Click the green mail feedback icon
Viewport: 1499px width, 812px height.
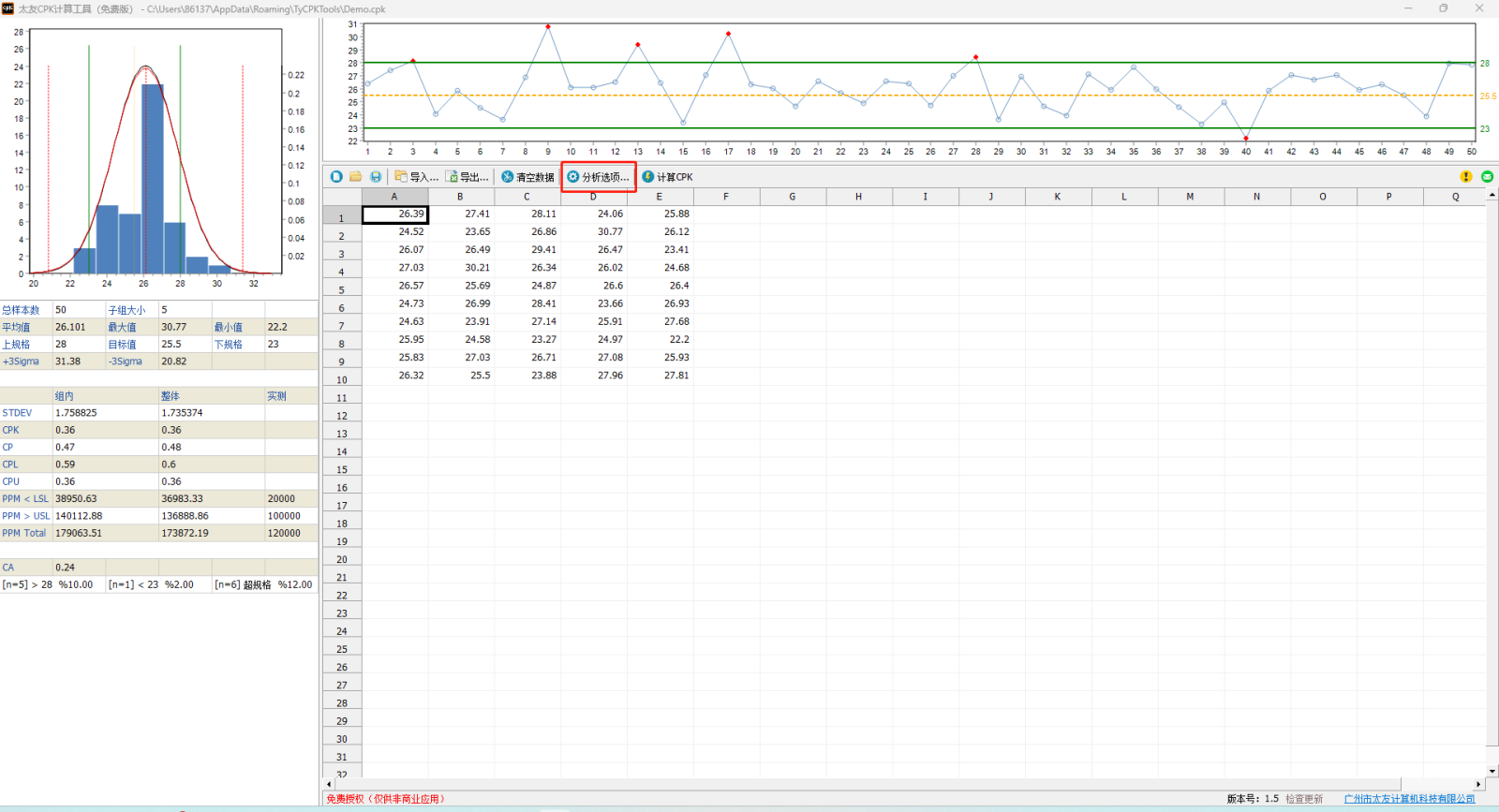(1487, 176)
